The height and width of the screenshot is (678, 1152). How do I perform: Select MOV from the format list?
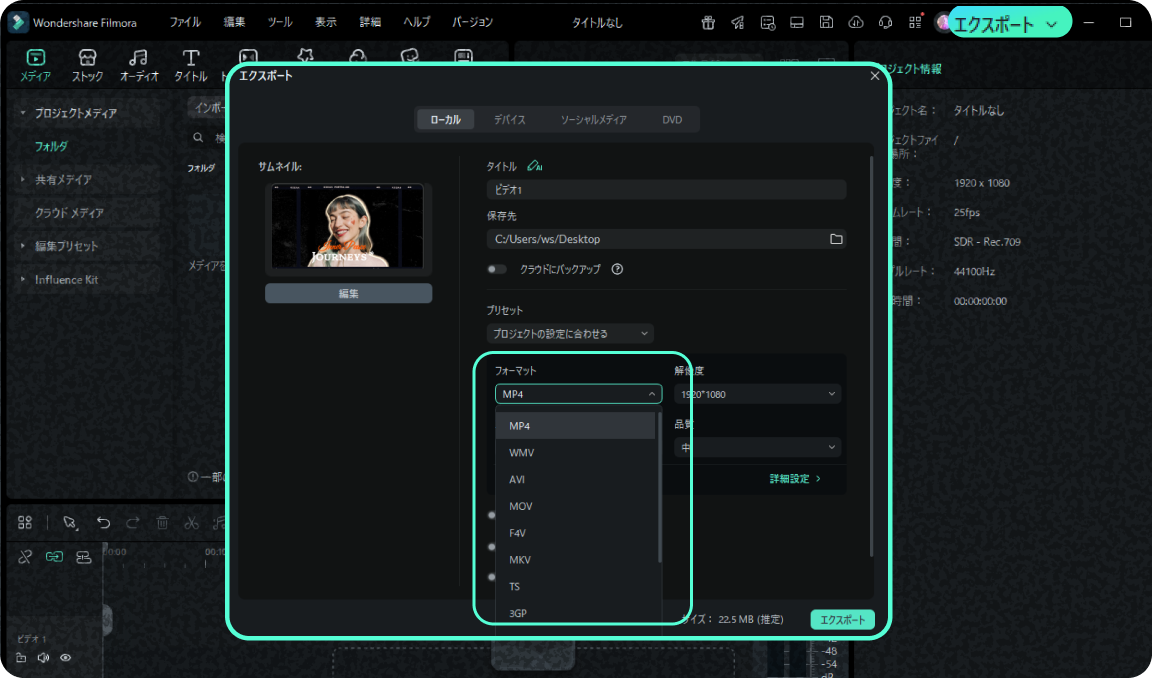[520, 506]
